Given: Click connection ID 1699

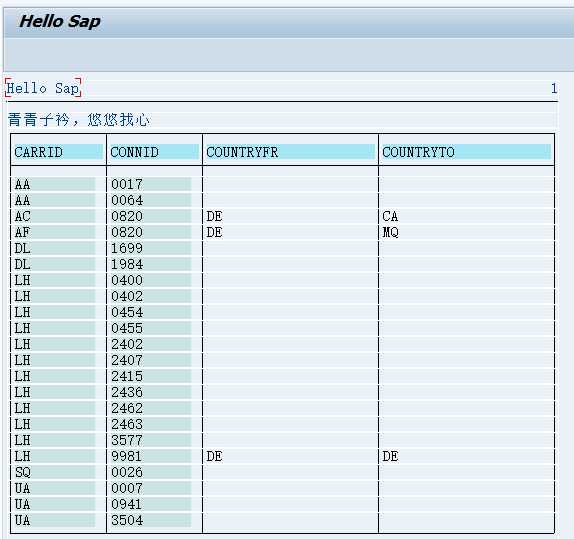Looking at the screenshot, I should [x=127, y=248].
